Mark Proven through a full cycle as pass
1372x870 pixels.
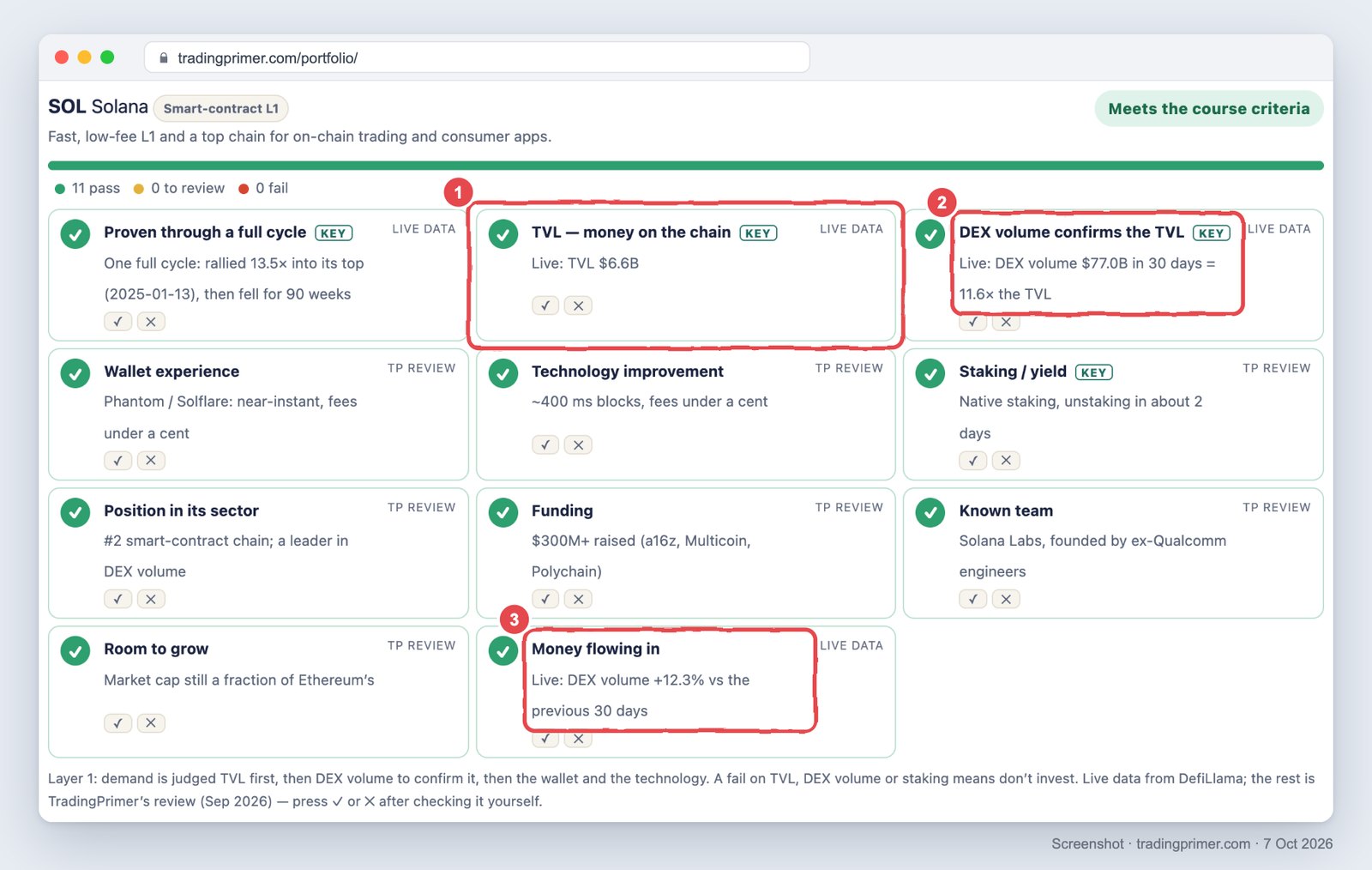(x=117, y=321)
